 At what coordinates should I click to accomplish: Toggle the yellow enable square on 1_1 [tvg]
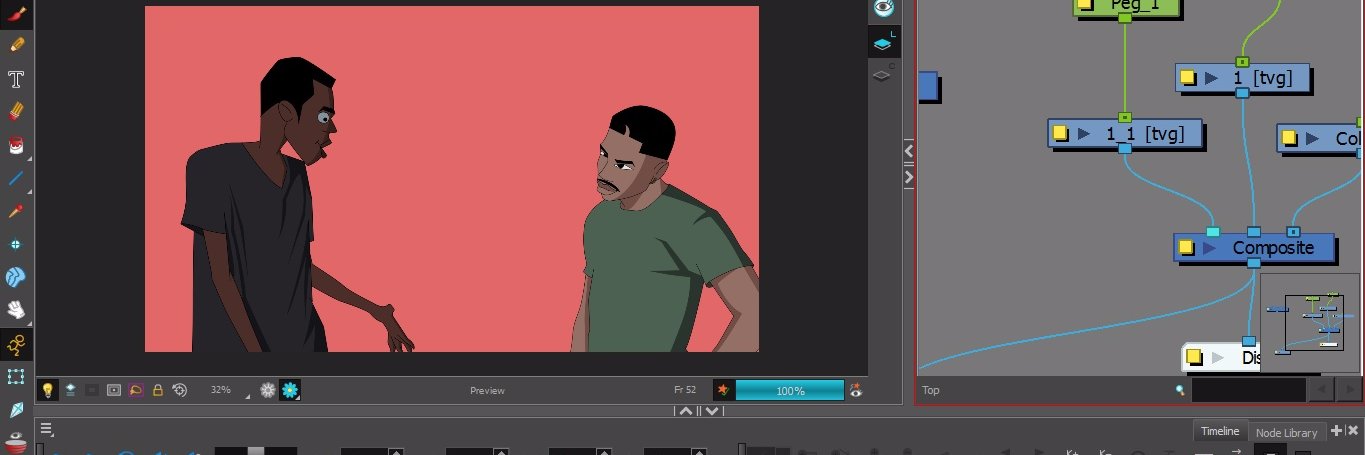pos(1061,133)
